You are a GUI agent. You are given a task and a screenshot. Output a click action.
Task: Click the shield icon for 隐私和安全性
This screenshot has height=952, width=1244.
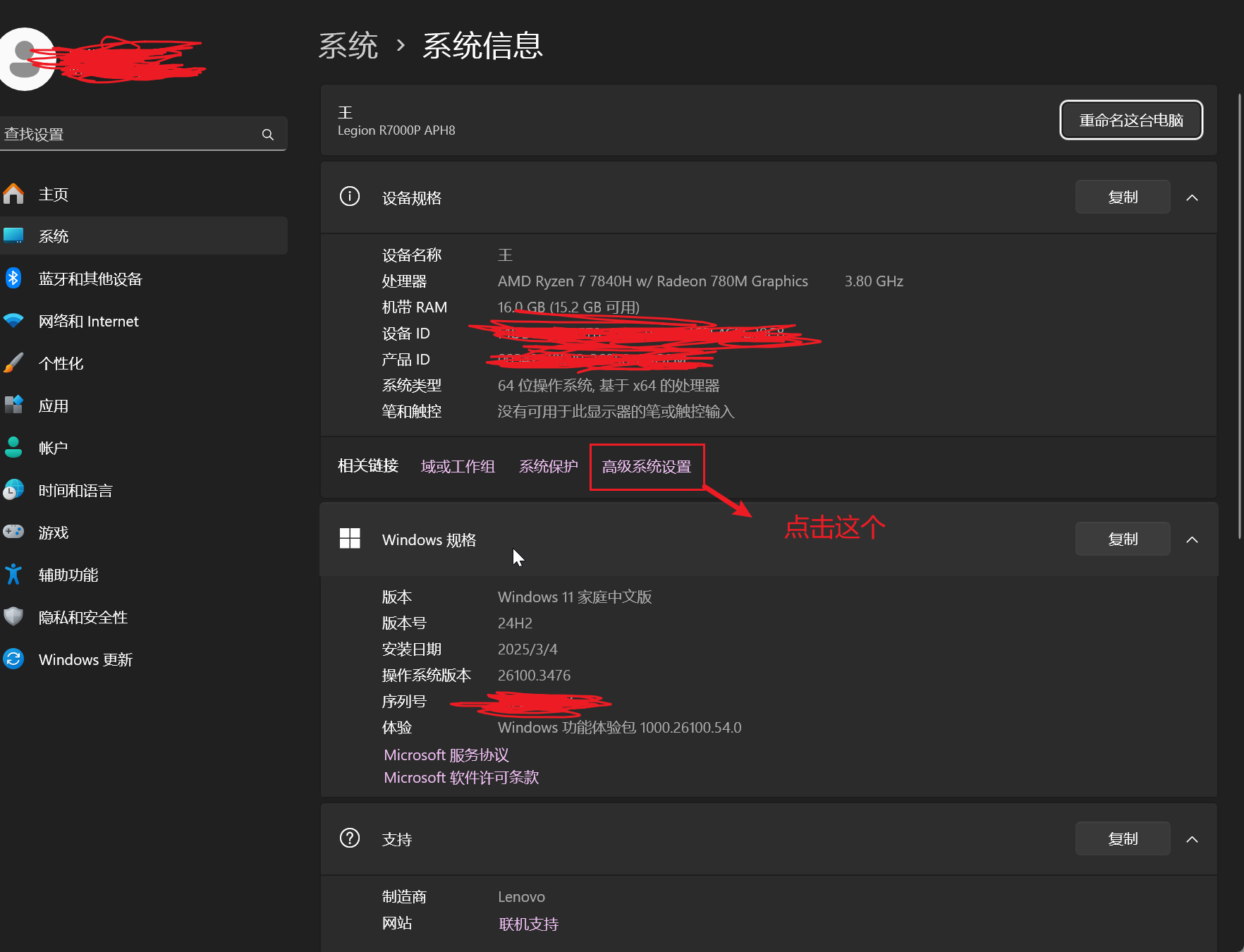point(13,616)
